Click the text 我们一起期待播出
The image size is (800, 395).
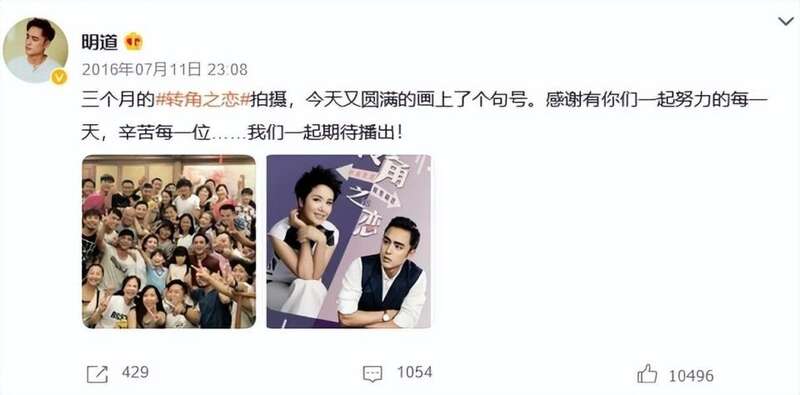click(321, 134)
